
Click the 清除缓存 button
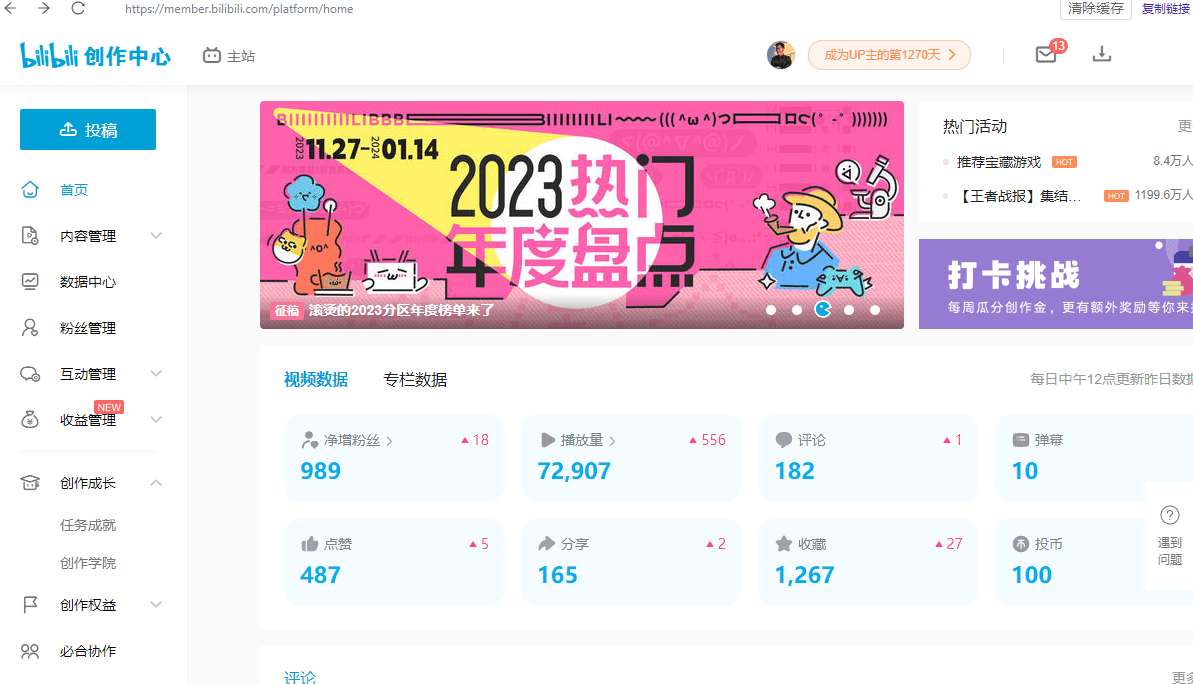[x=1095, y=9]
